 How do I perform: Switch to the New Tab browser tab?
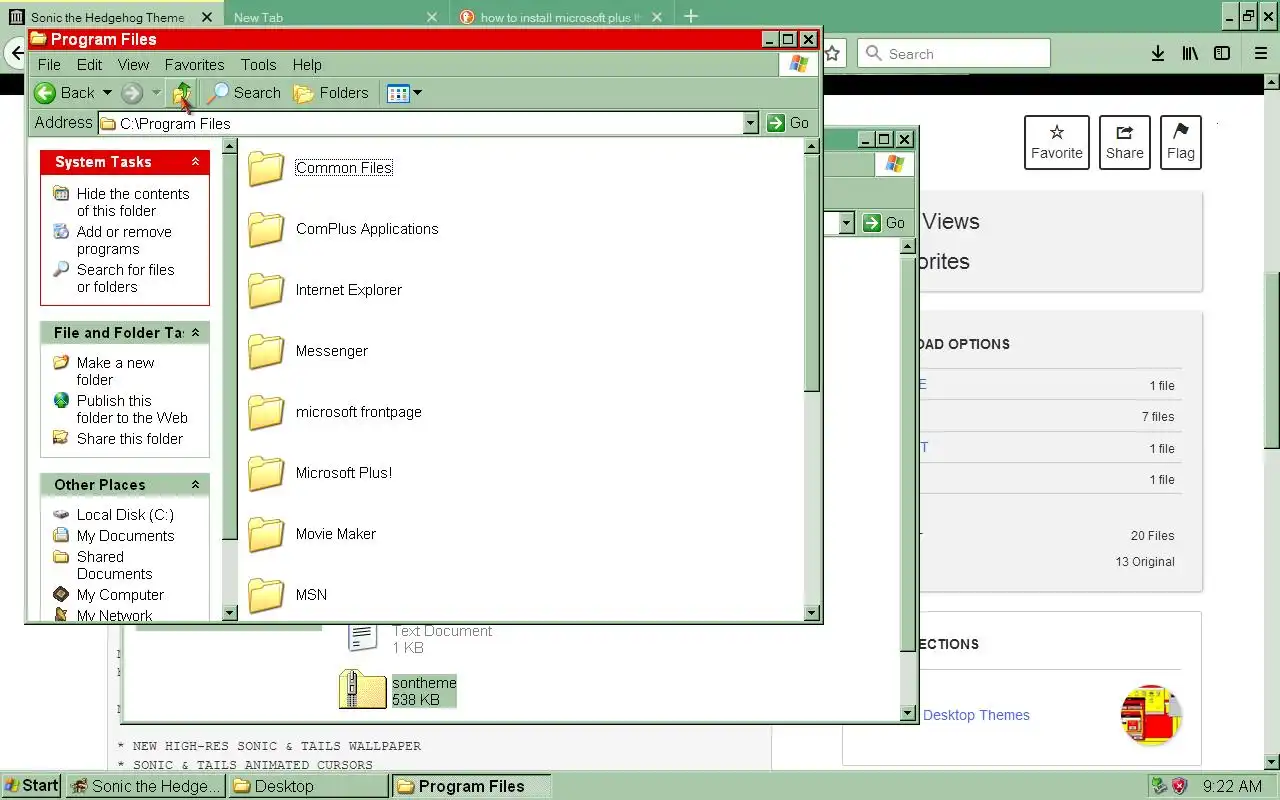pos(335,17)
